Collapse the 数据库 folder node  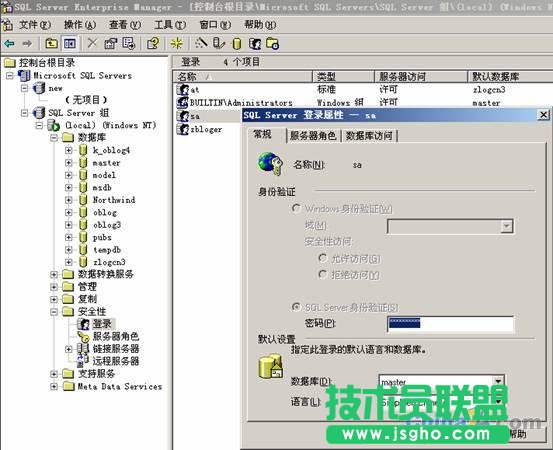pos(54,138)
